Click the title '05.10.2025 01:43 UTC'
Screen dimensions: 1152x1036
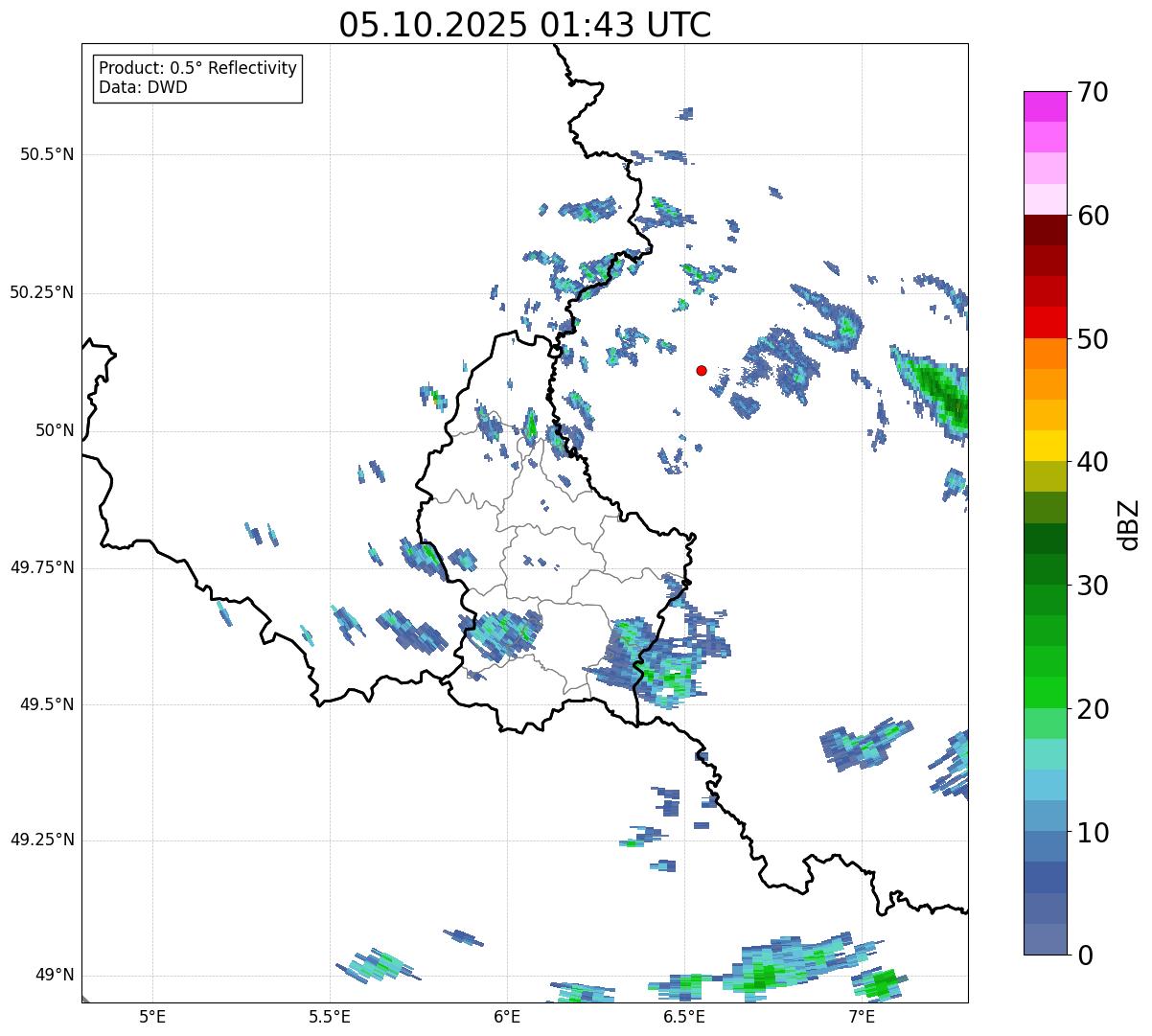tap(525, 25)
